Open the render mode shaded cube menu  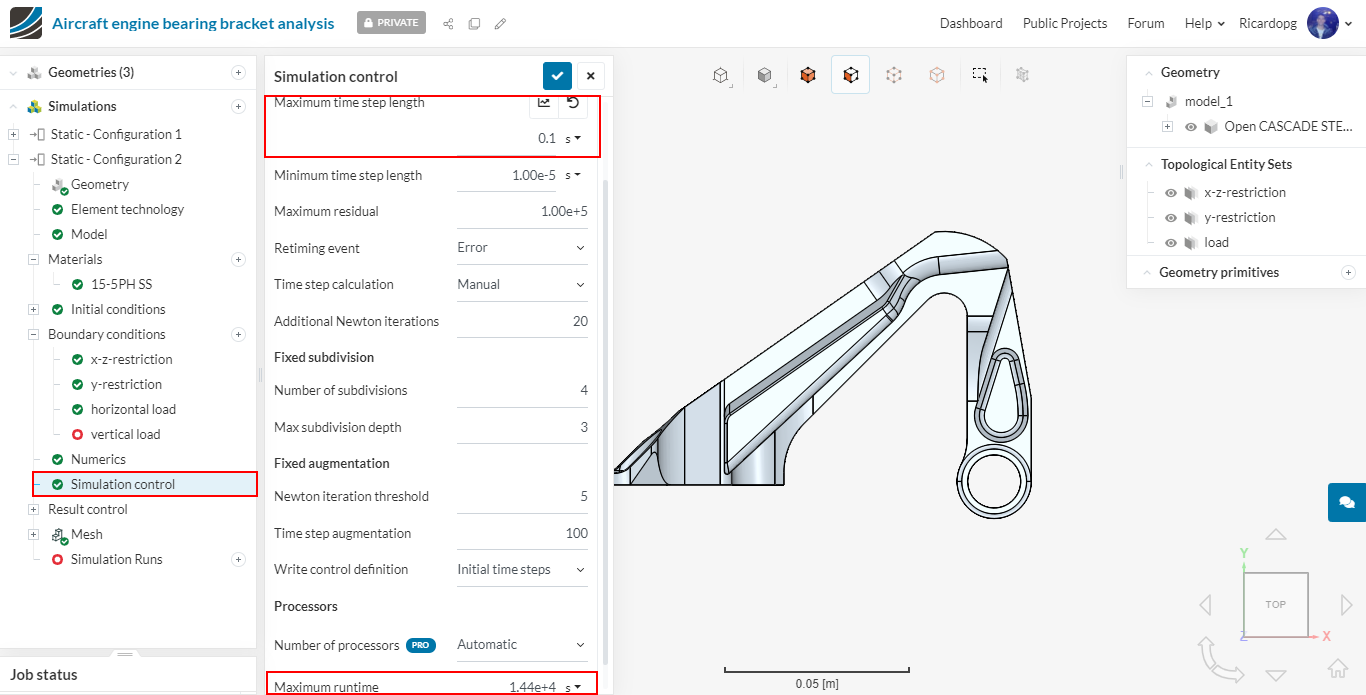(x=765, y=75)
